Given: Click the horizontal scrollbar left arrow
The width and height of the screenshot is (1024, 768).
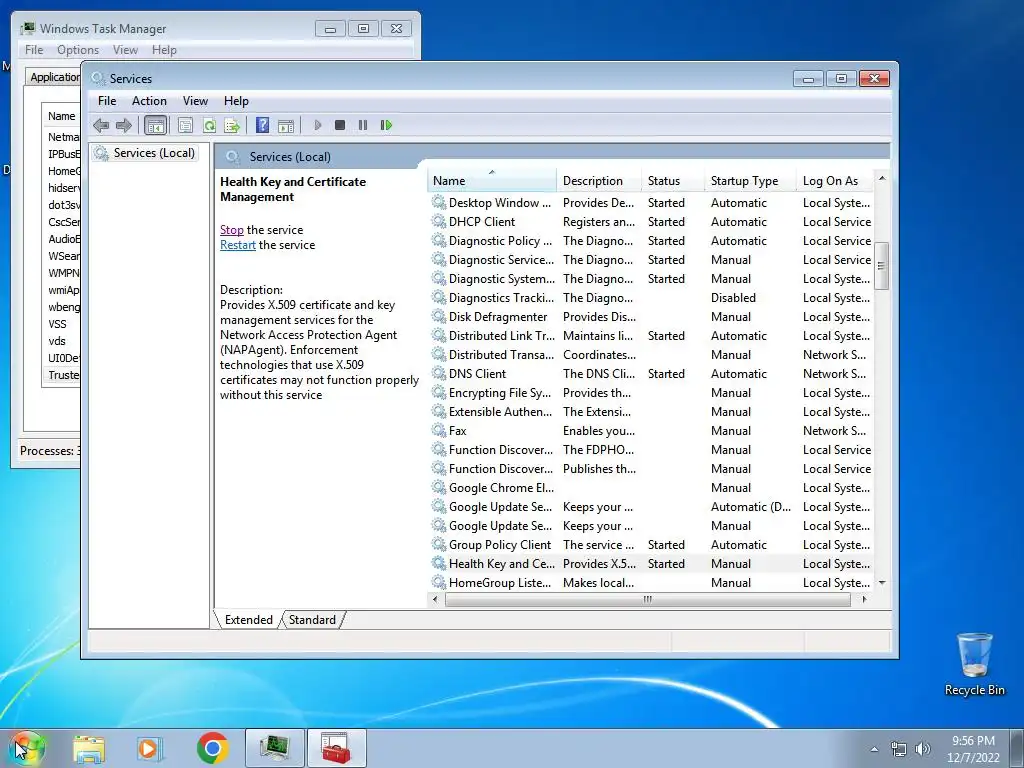Looking at the screenshot, I should tap(436, 599).
